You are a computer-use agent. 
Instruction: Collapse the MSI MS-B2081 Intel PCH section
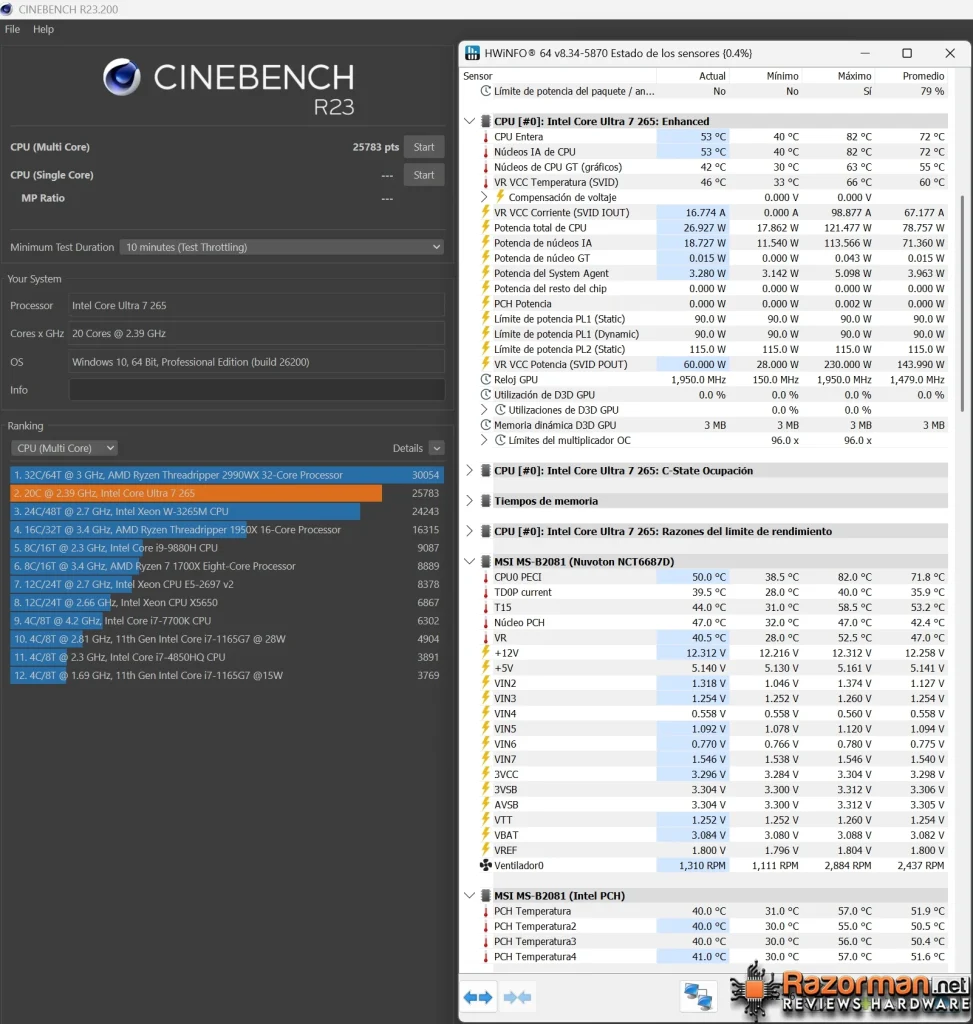(x=469, y=895)
